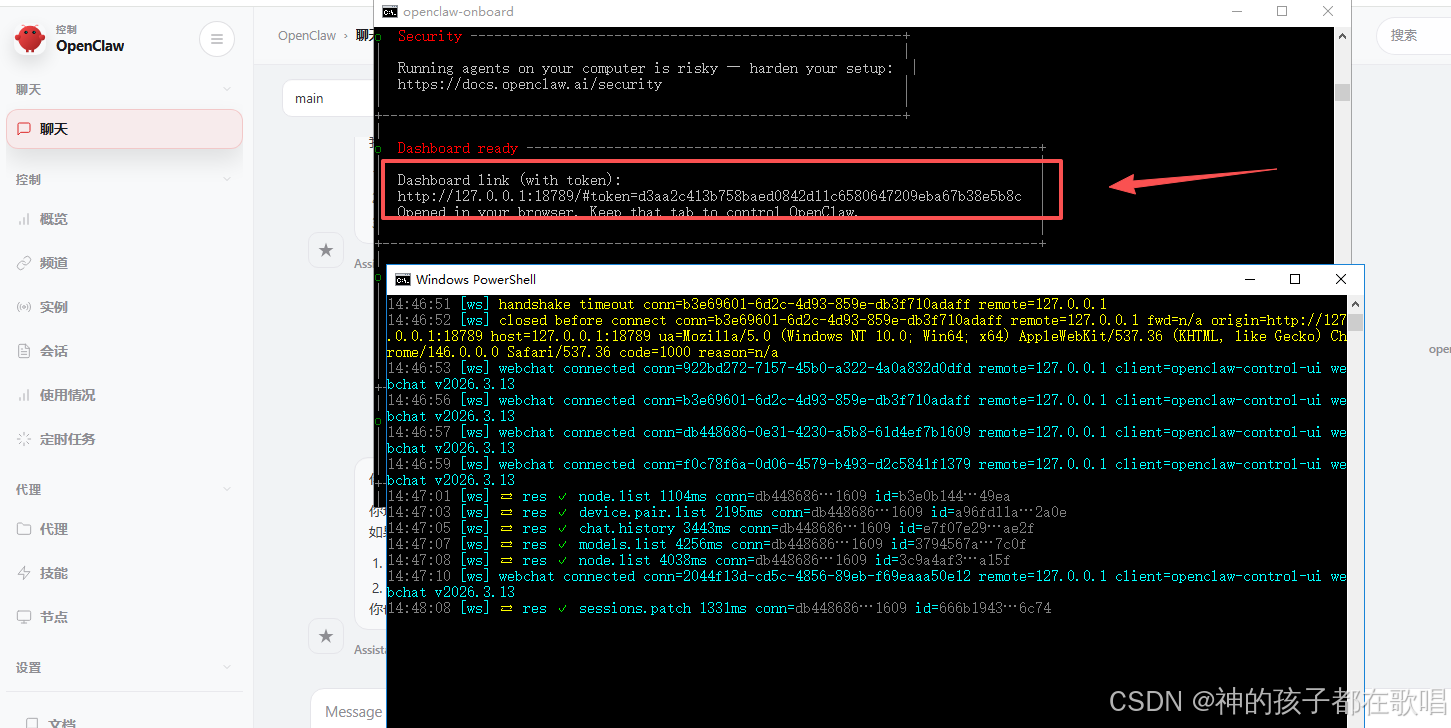The width and height of the screenshot is (1451, 728).
Task: Click the 'handshake timeout' log line
Action: [x=747, y=304]
